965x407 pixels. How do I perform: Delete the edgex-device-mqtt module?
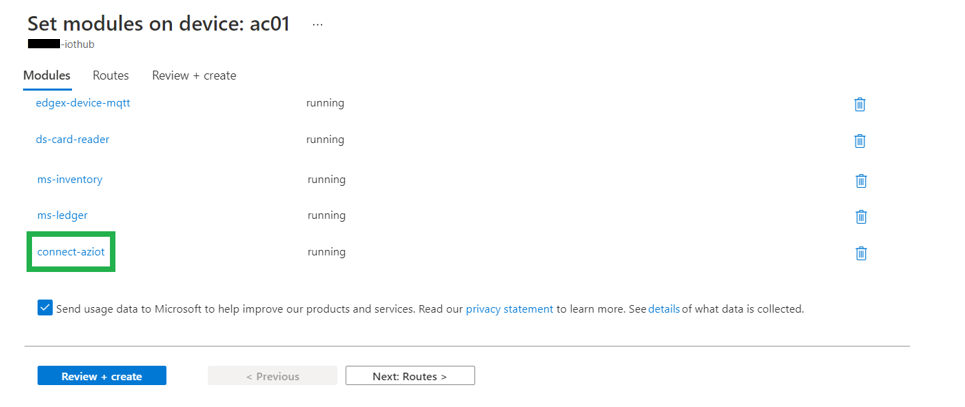tap(859, 104)
